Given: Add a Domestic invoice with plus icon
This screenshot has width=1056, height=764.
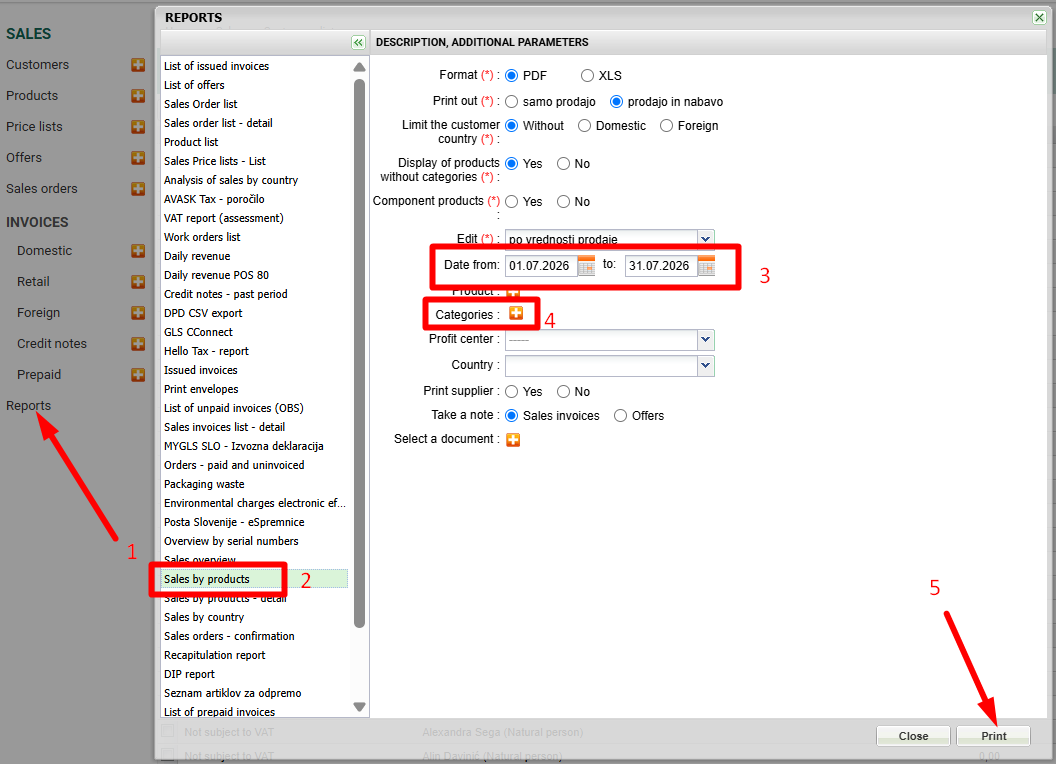Looking at the screenshot, I should click(x=138, y=251).
